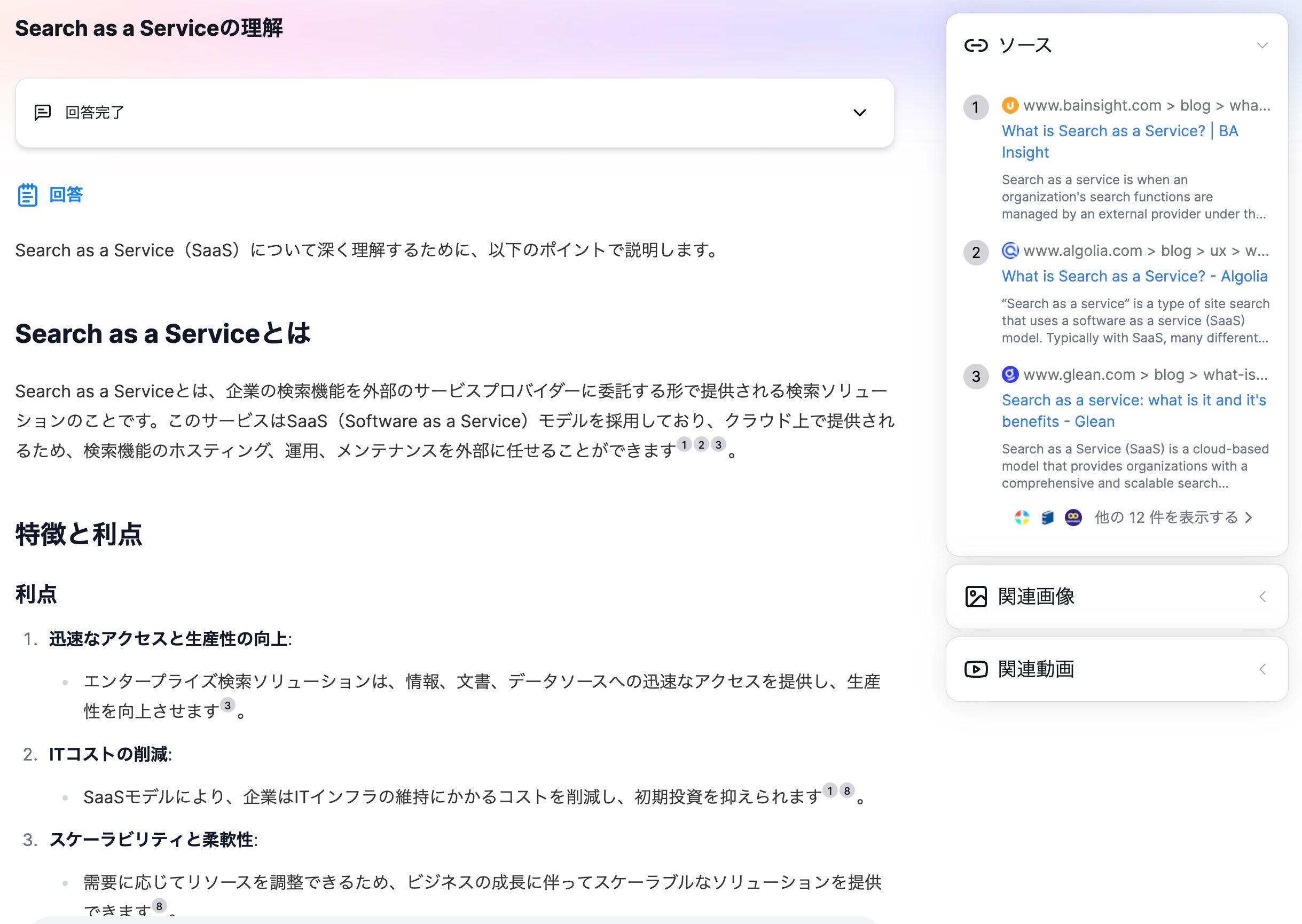
Task: Click source number badge 1 in sidebar
Action: [976, 107]
